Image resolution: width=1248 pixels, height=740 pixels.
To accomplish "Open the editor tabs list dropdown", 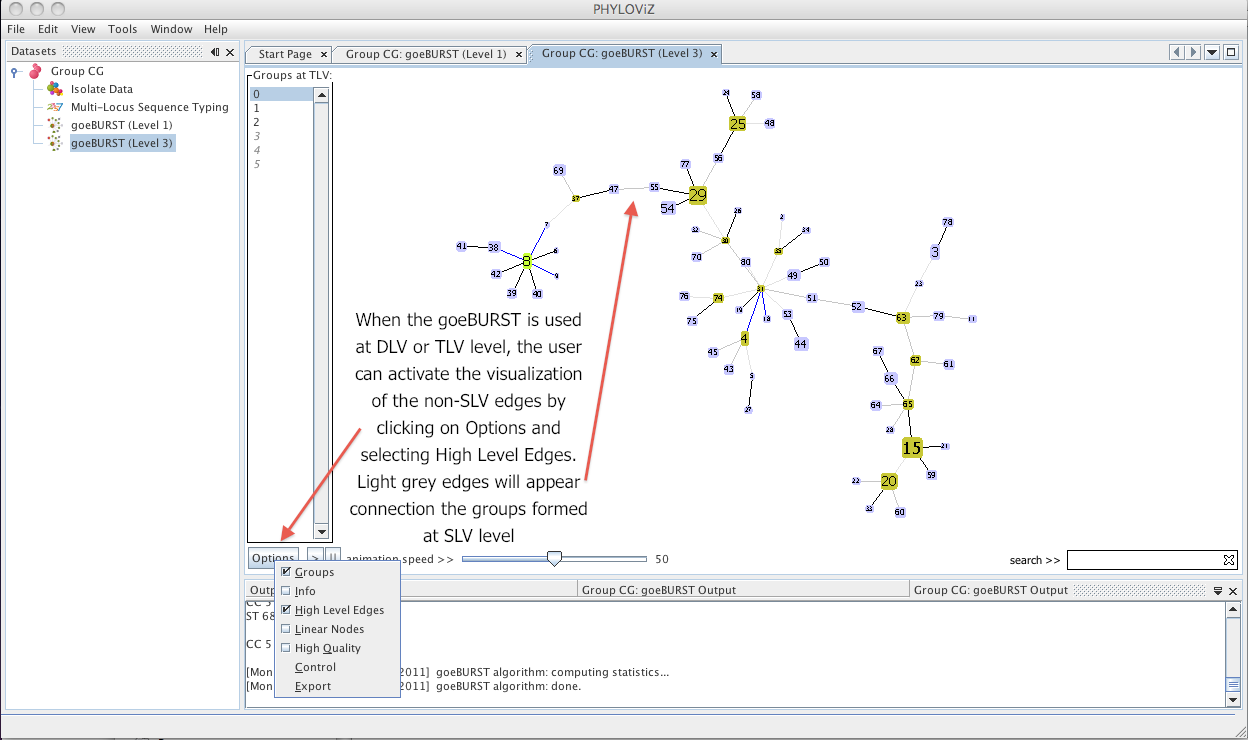I will [1212, 52].
